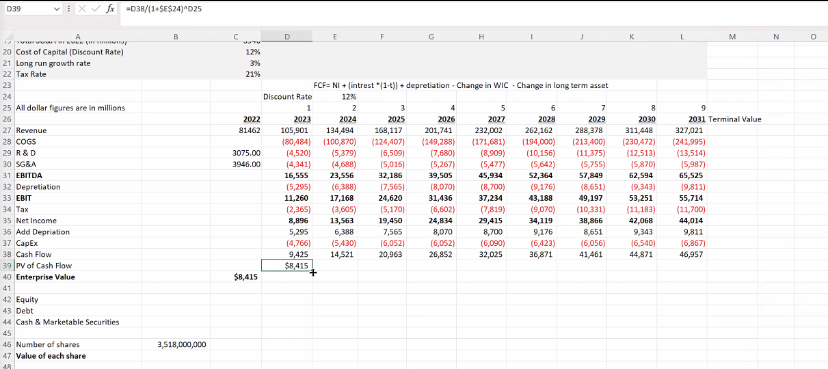
Task: Select the $8,415 Enterprise Value cell
Action: 236,277
